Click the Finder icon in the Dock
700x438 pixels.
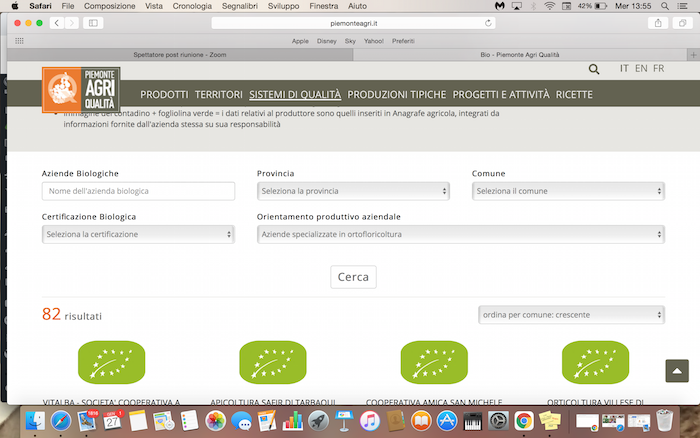click(34, 422)
